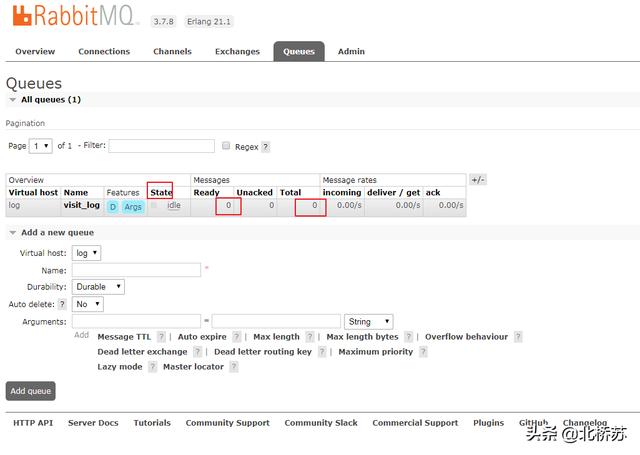Open help icon for Auto expire
Screen dimensions: 640x455
[237, 337]
